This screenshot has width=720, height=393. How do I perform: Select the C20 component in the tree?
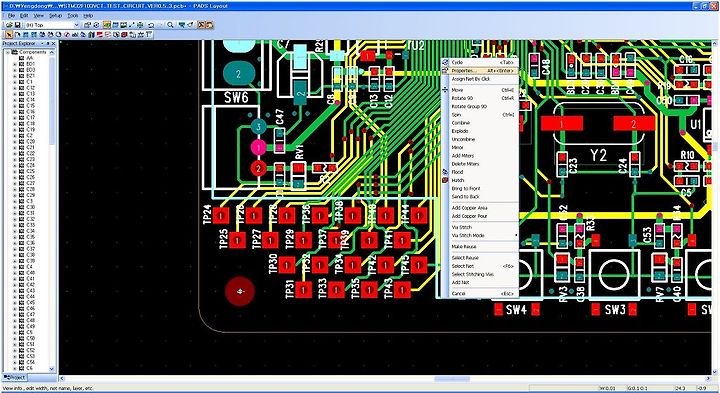[x=30, y=141]
